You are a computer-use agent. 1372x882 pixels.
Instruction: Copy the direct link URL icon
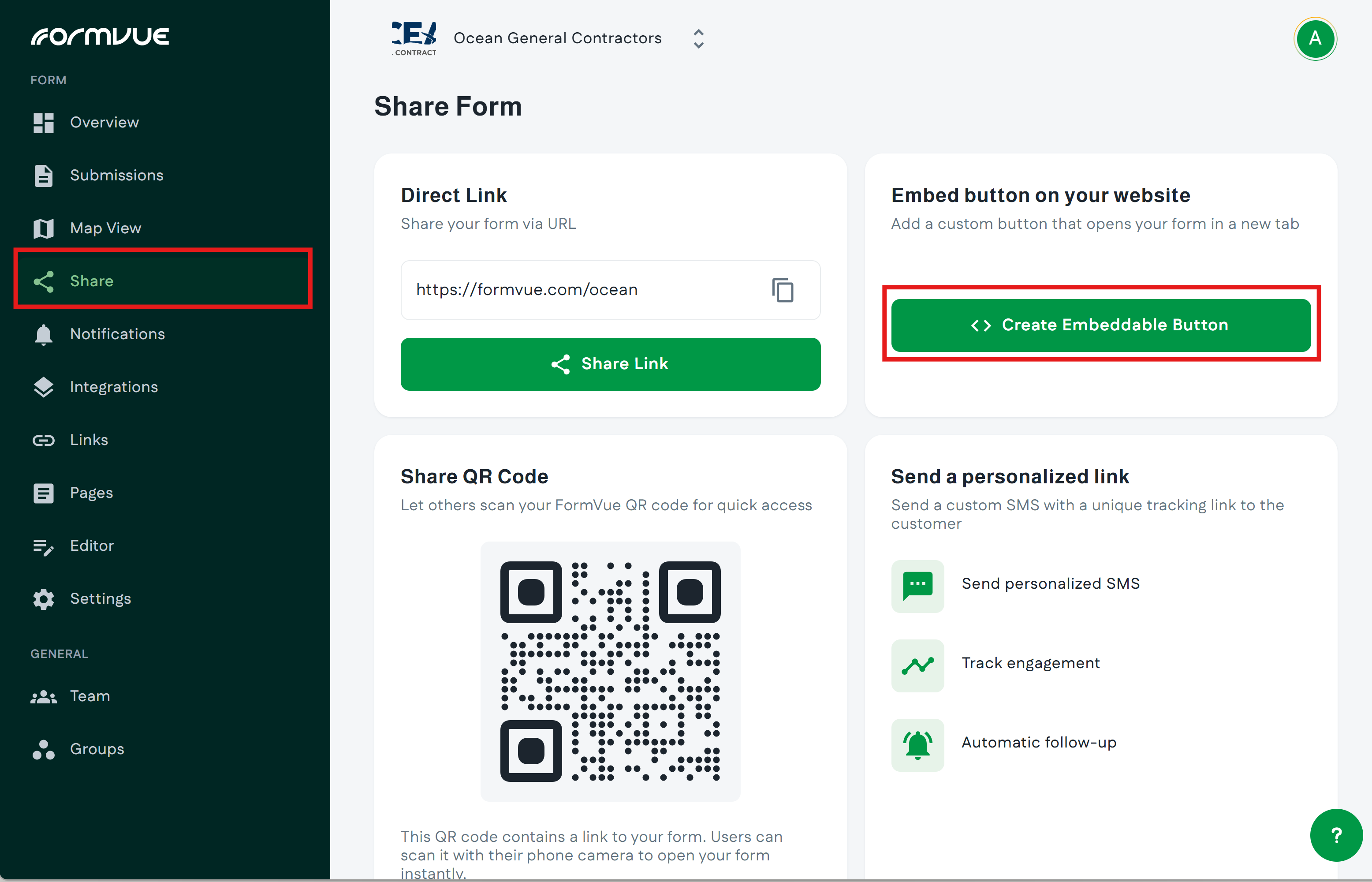pos(783,290)
